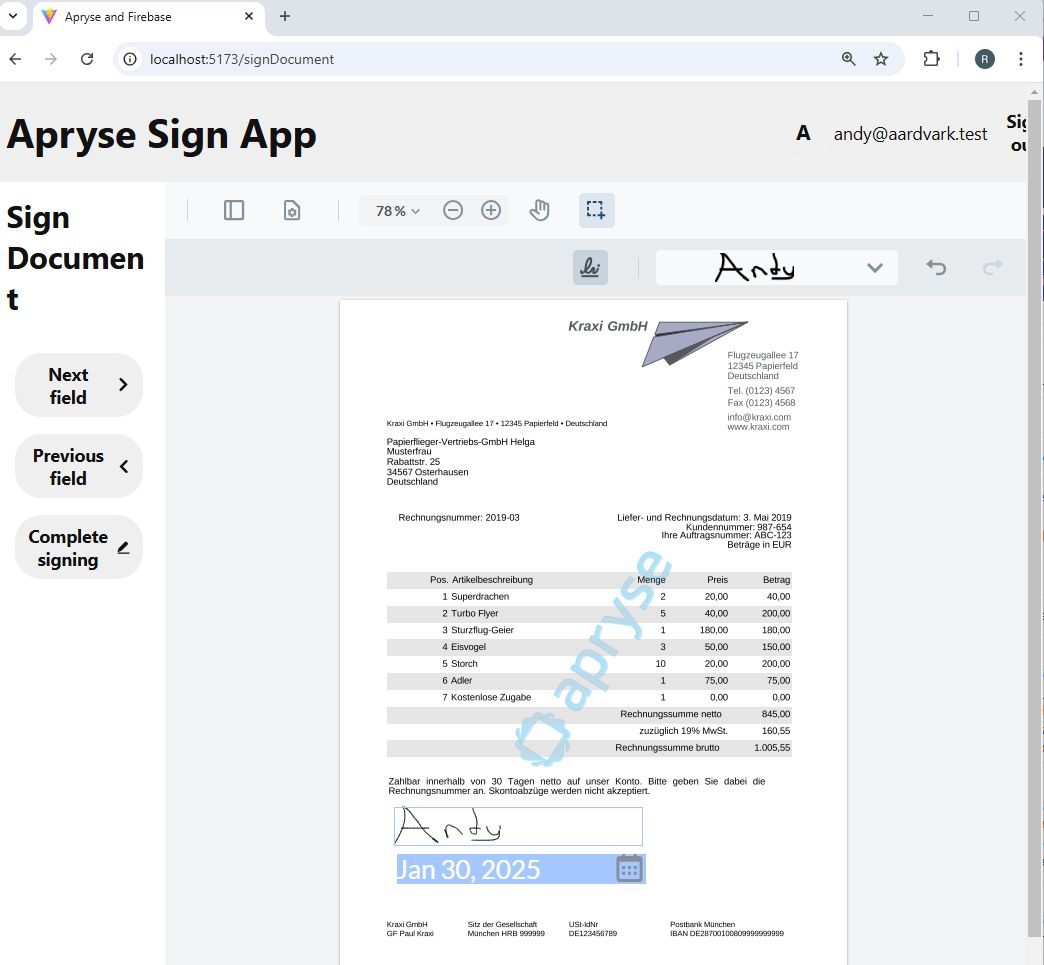Click the Kostenlose Zugabe row item
The image size is (1044, 965).
pos(491,697)
